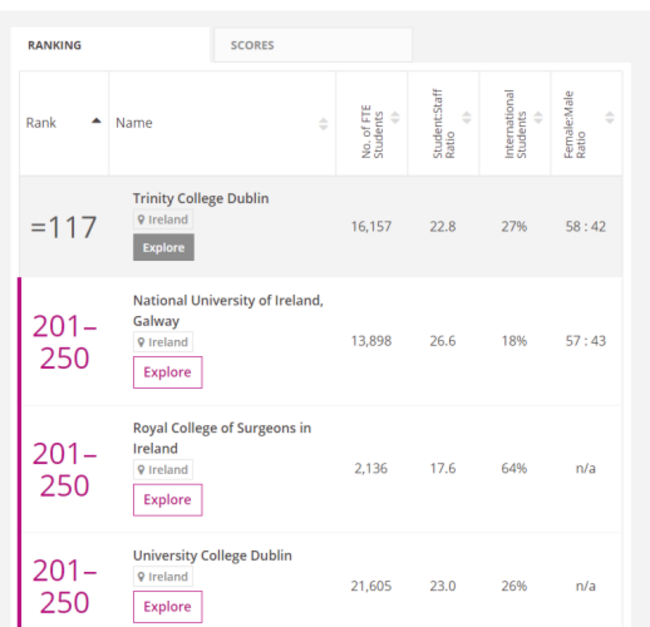Click Ireland tag under Royal College of Surgeons
650x627 pixels.
click(163, 470)
